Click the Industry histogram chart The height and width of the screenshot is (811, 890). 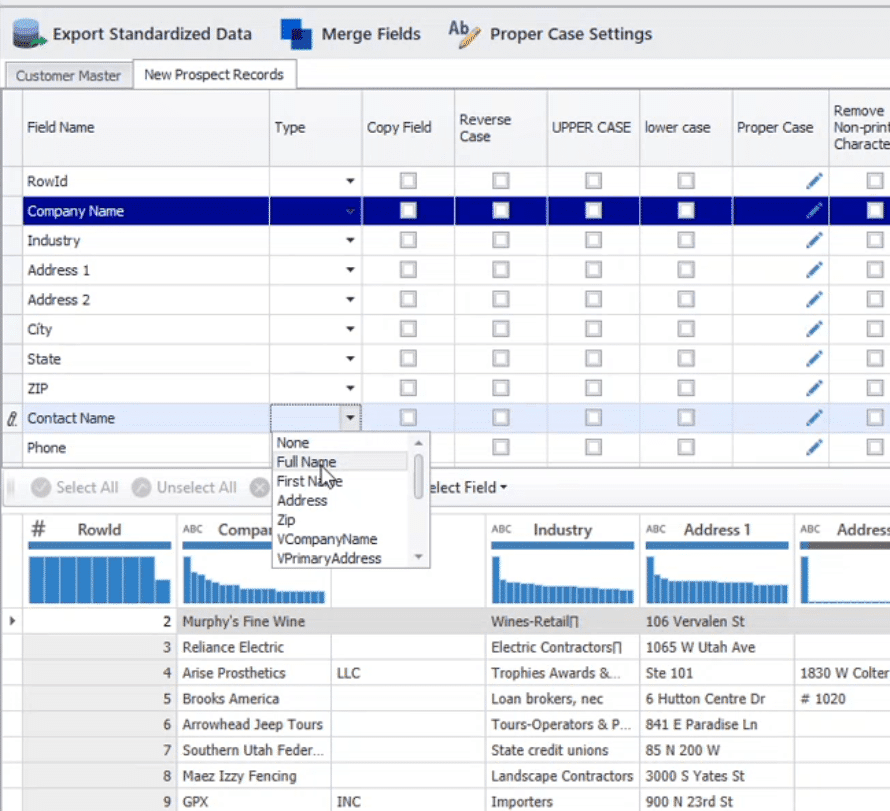coord(562,579)
